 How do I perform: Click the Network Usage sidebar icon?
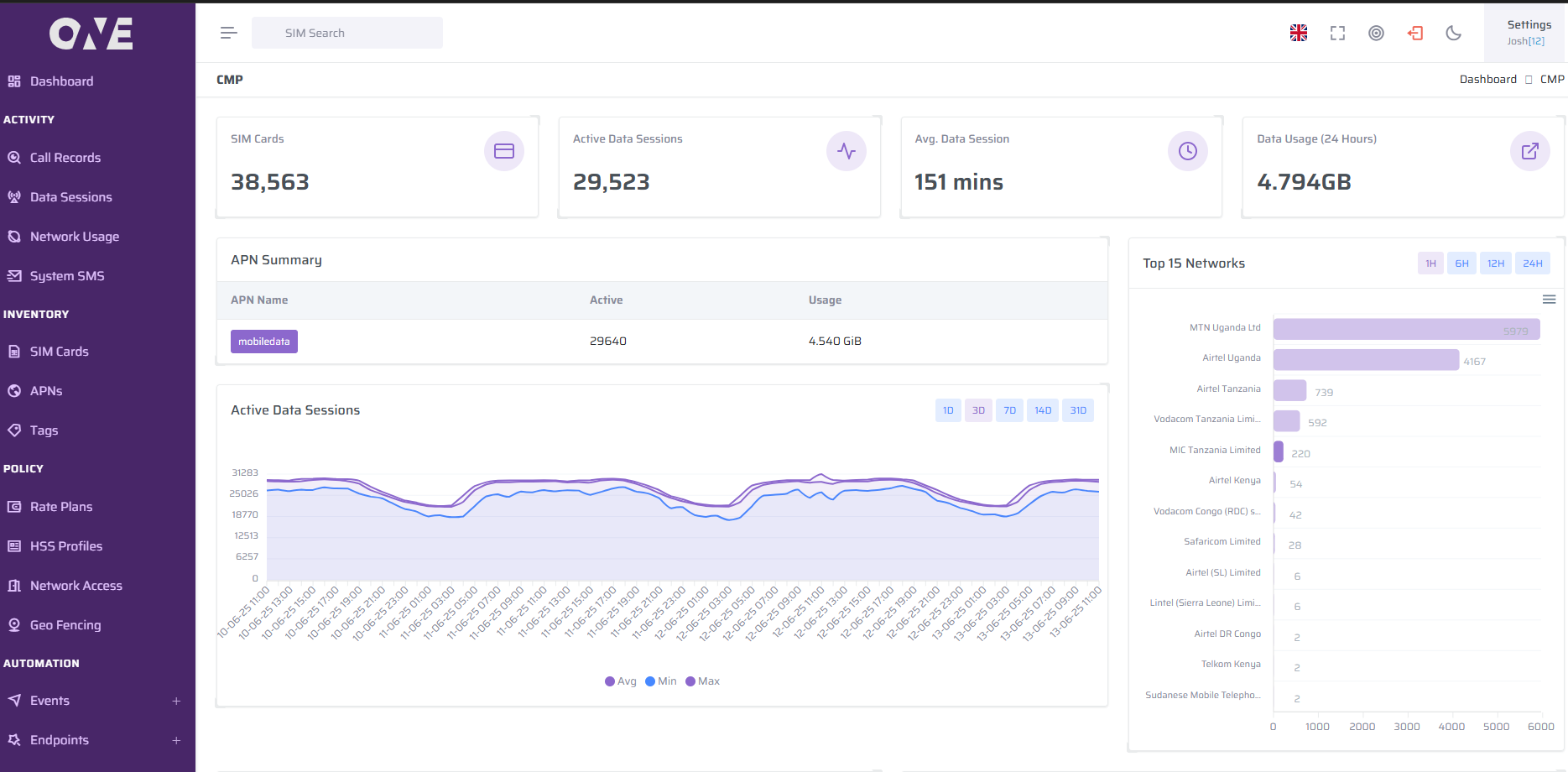(x=14, y=237)
